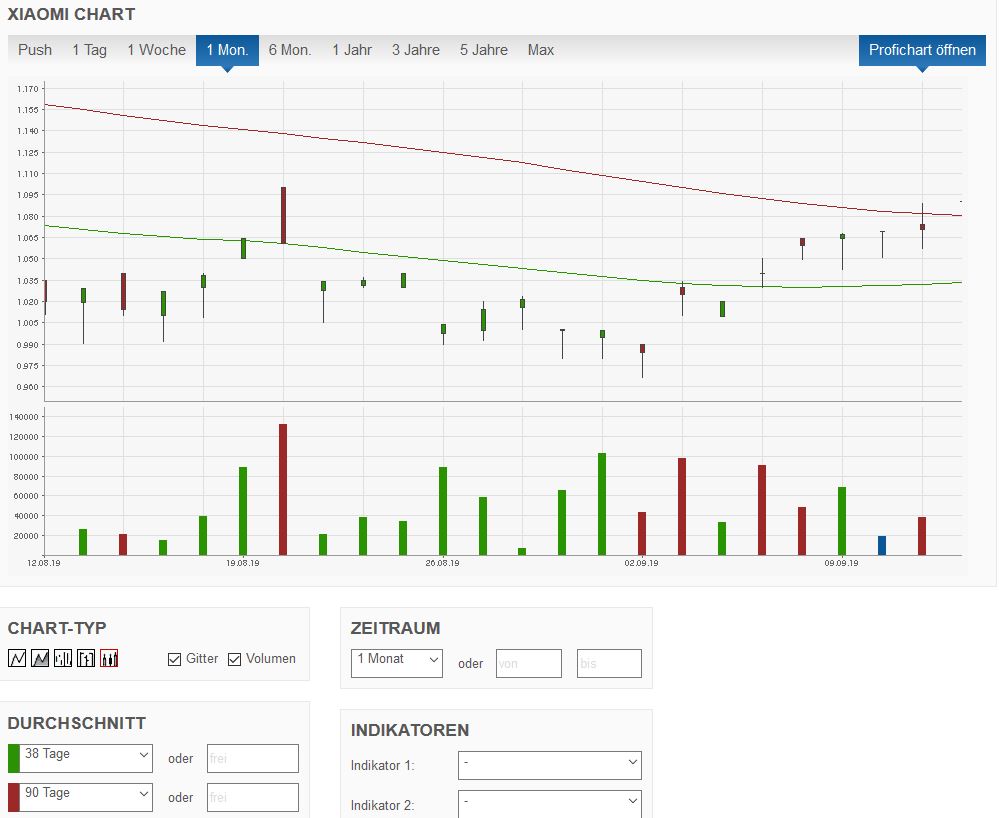The height and width of the screenshot is (818, 999).
Task: Toggle the Gitter checkbox
Action: [x=175, y=659]
